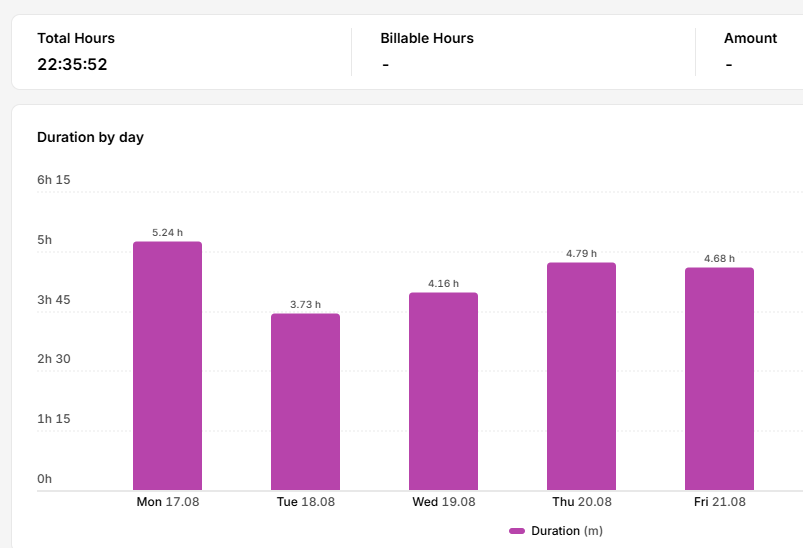The width and height of the screenshot is (803, 548).
Task: Click the Tue 18.08 bar
Action: tap(305, 402)
